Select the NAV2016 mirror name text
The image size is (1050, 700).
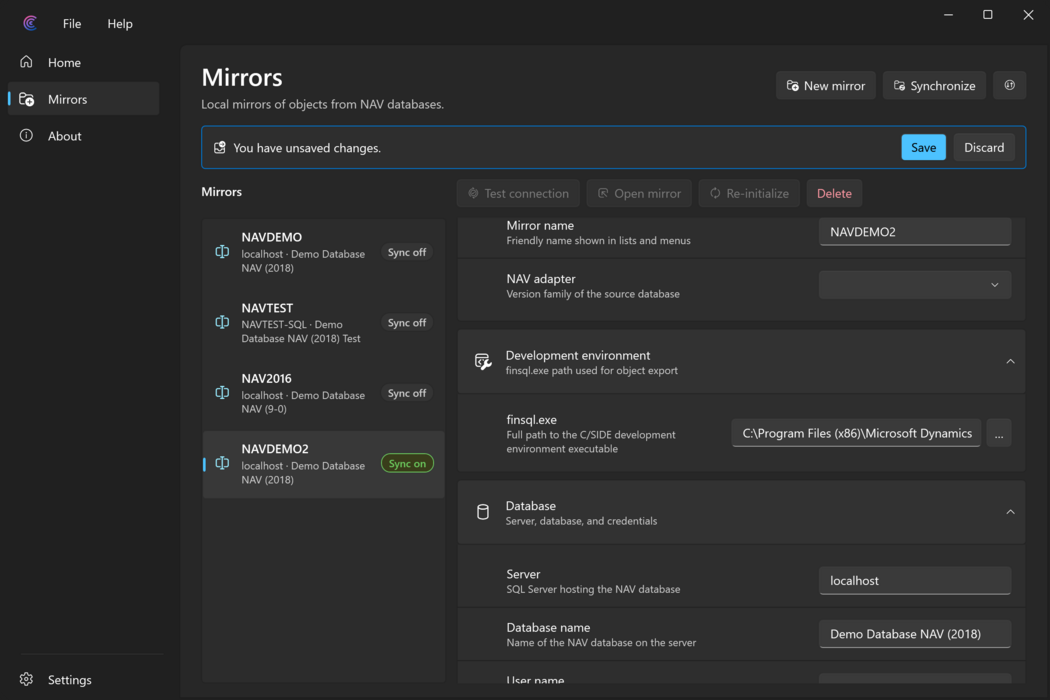(266, 378)
